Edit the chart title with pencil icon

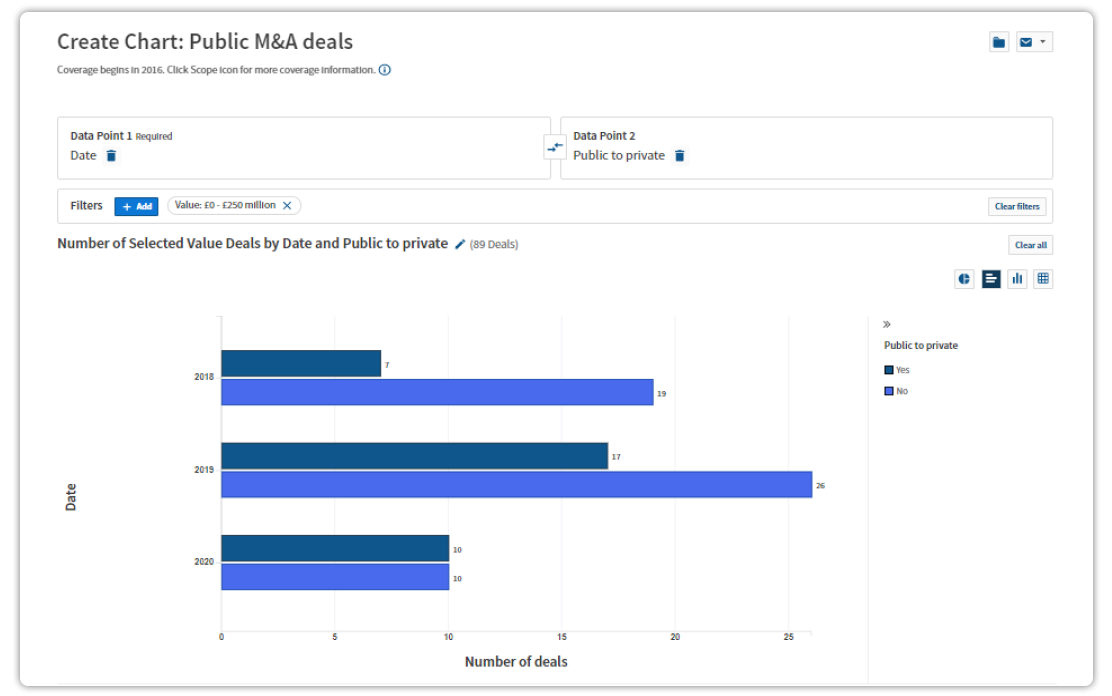tap(460, 244)
